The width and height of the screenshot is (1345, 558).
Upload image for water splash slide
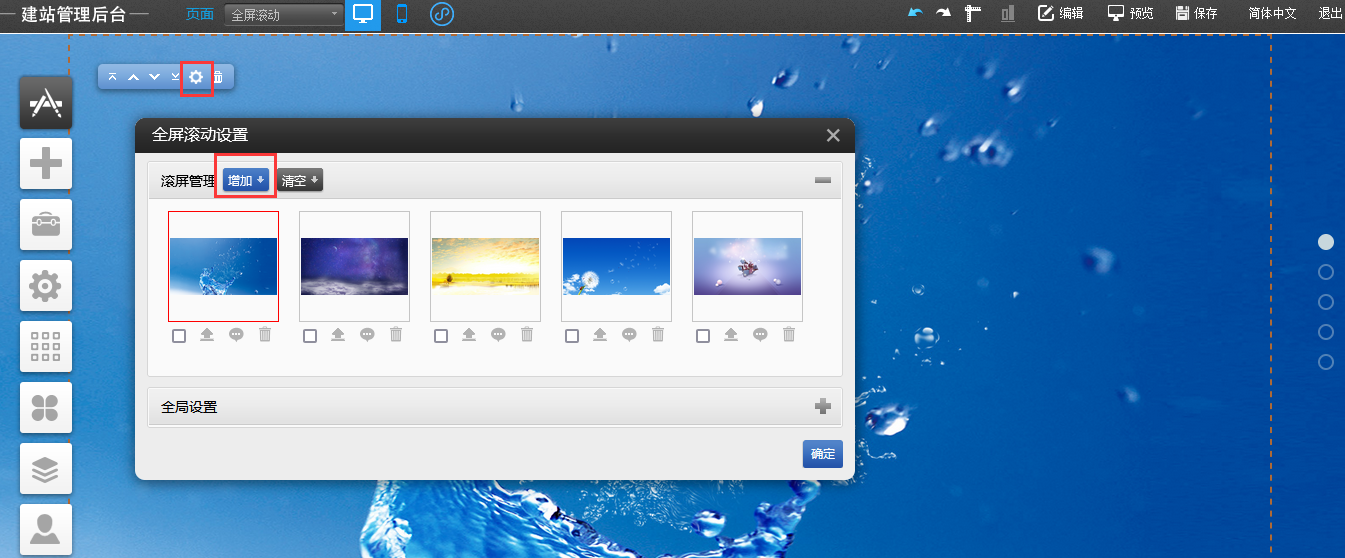(207, 335)
